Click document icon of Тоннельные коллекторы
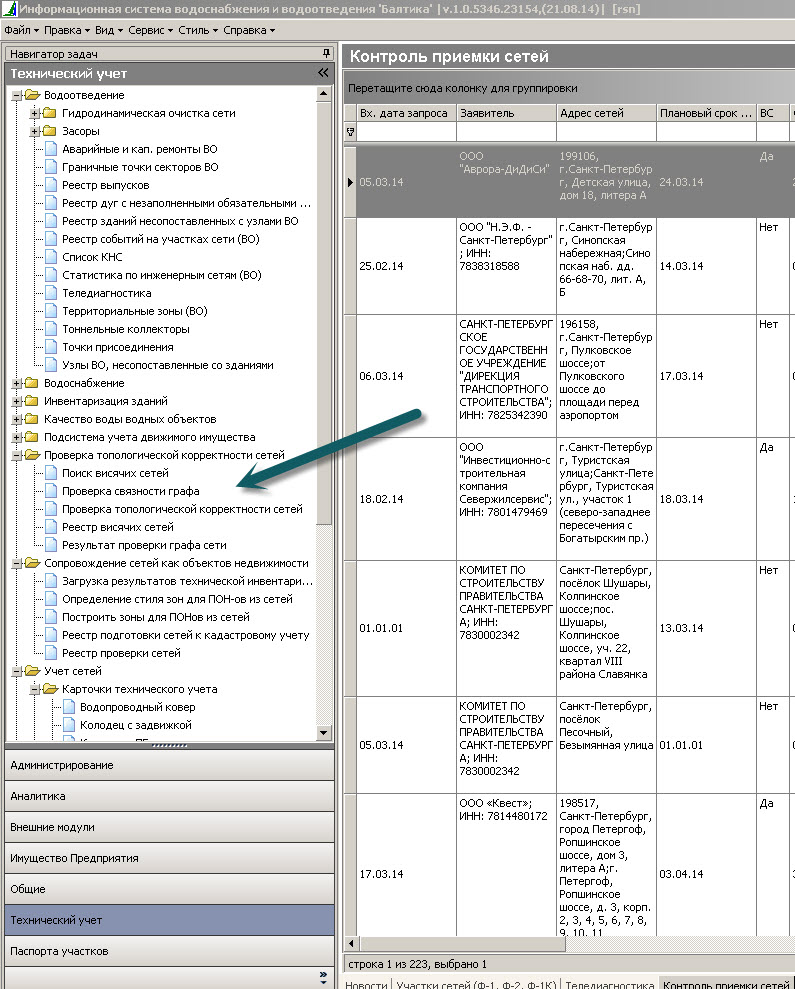Viewport: 795px width, 989px height. (x=50, y=329)
